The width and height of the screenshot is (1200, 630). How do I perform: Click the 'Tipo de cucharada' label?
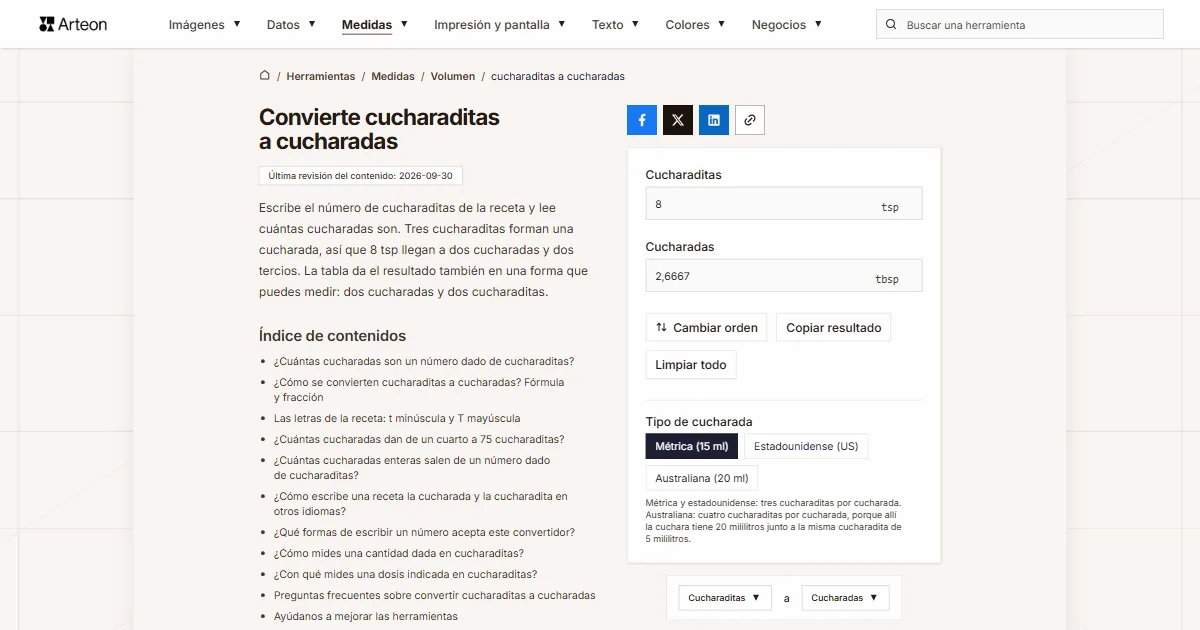pos(699,421)
